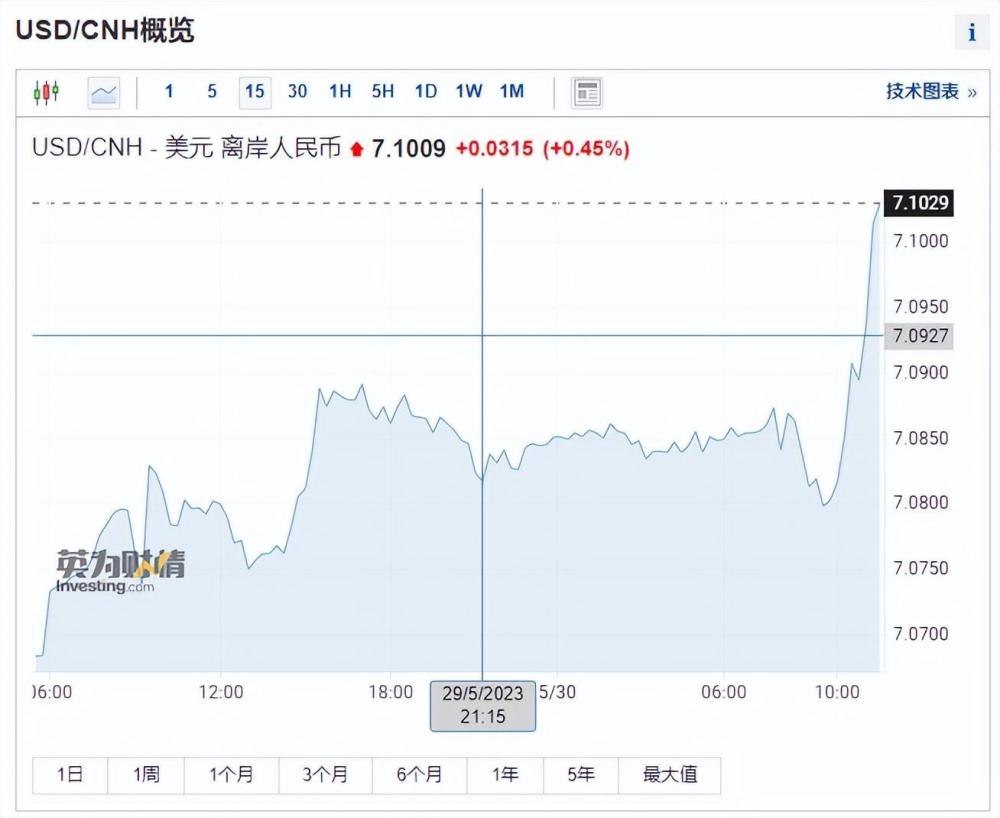This screenshot has height=818, width=1000.
Task: Click the red up arrow price indicator
Action: (357, 149)
